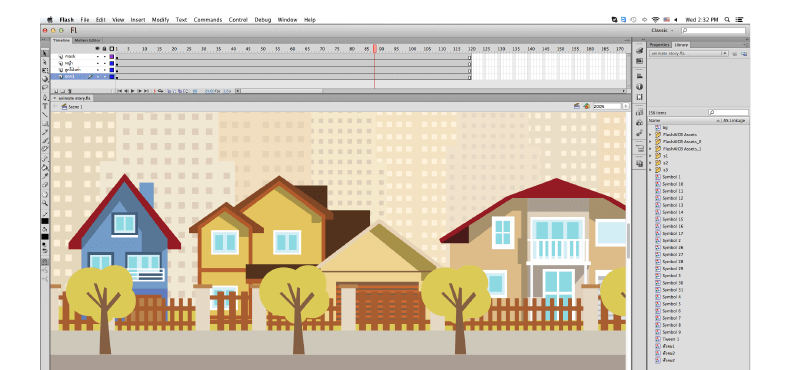
Task: Toggle outline color box of mask layer
Action: (112, 56)
